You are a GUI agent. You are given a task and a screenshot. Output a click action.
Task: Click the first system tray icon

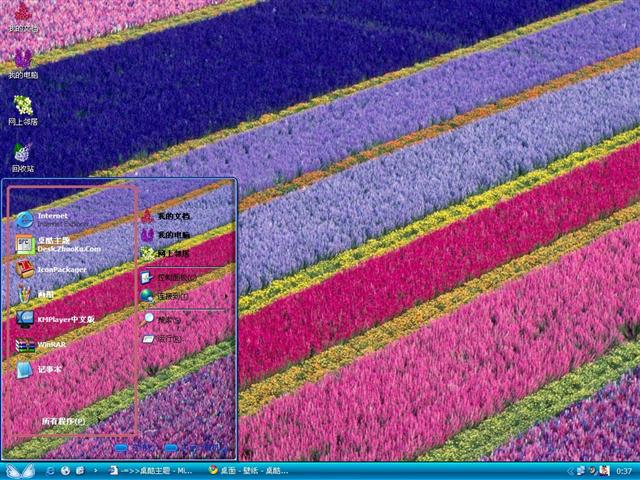tap(580, 471)
